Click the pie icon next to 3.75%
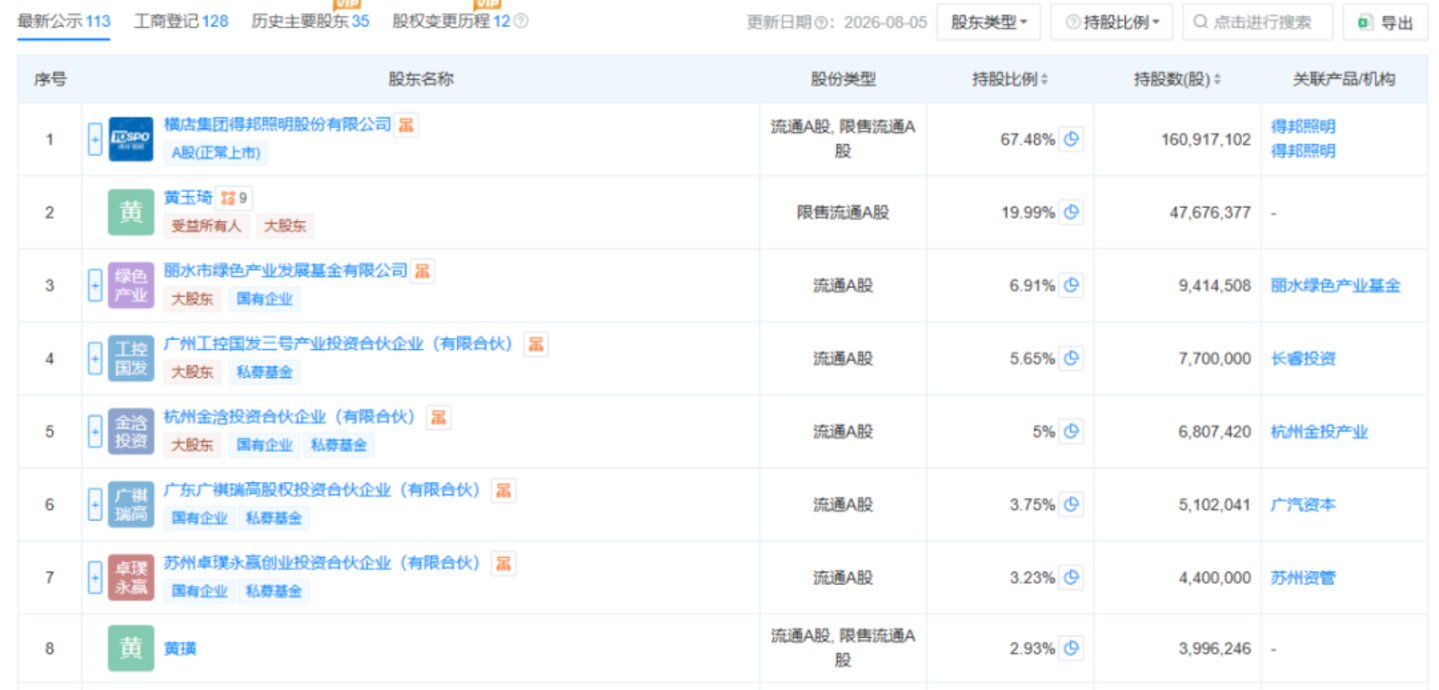The image size is (1439, 690). point(1071,504)
